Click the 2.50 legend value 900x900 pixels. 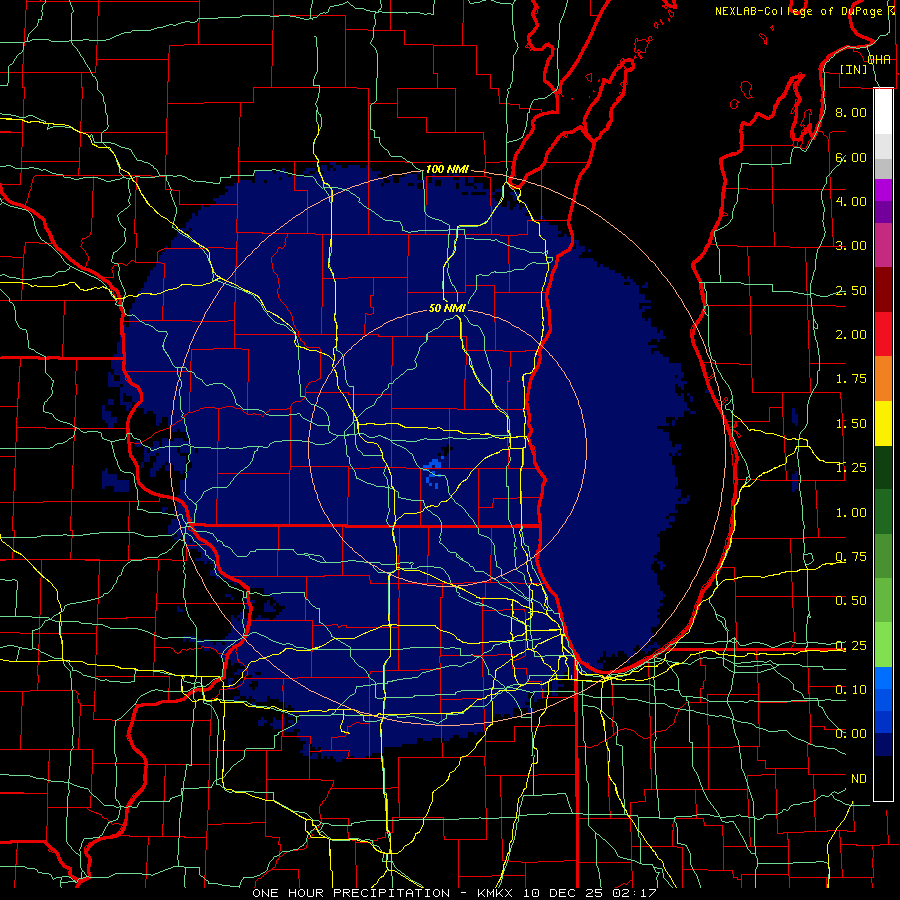point(851,290)
